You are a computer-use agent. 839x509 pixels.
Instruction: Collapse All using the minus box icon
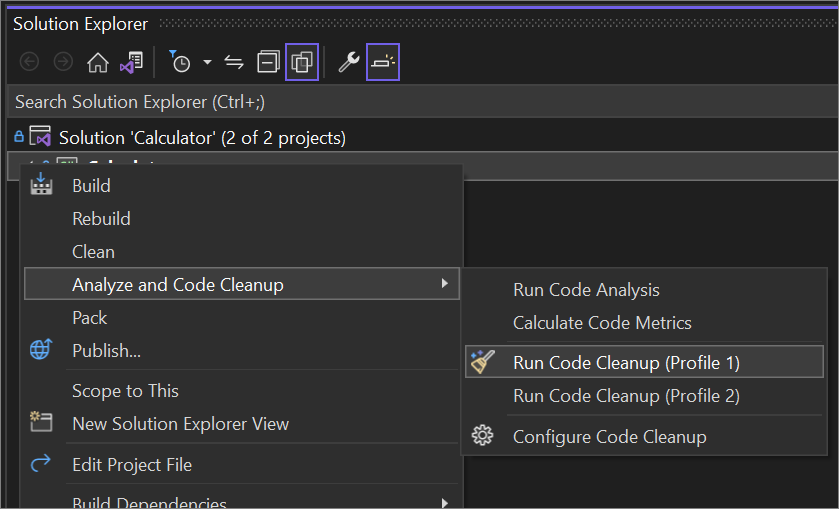[x=268, y=62]
